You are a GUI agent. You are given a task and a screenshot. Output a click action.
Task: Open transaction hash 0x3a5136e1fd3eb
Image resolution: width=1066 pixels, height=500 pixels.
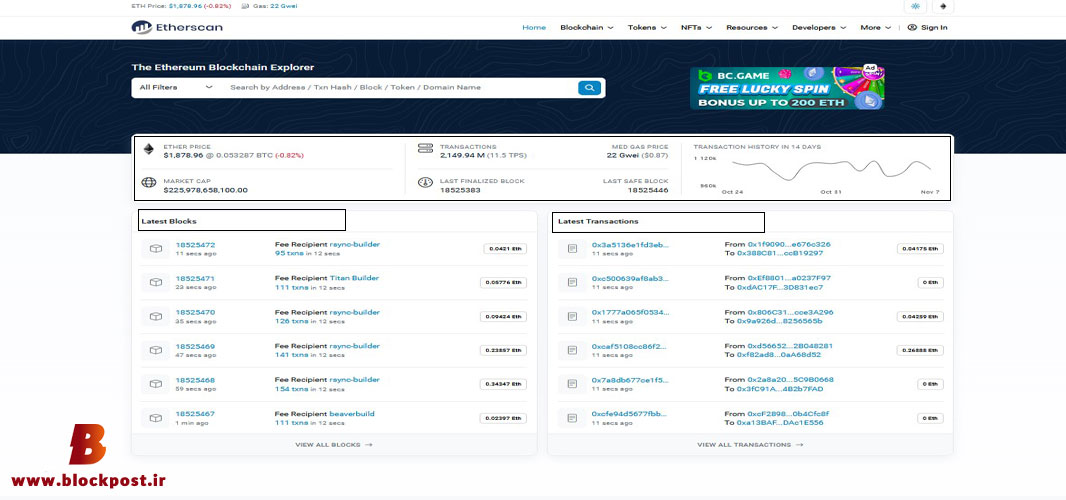tap(630, 245)
